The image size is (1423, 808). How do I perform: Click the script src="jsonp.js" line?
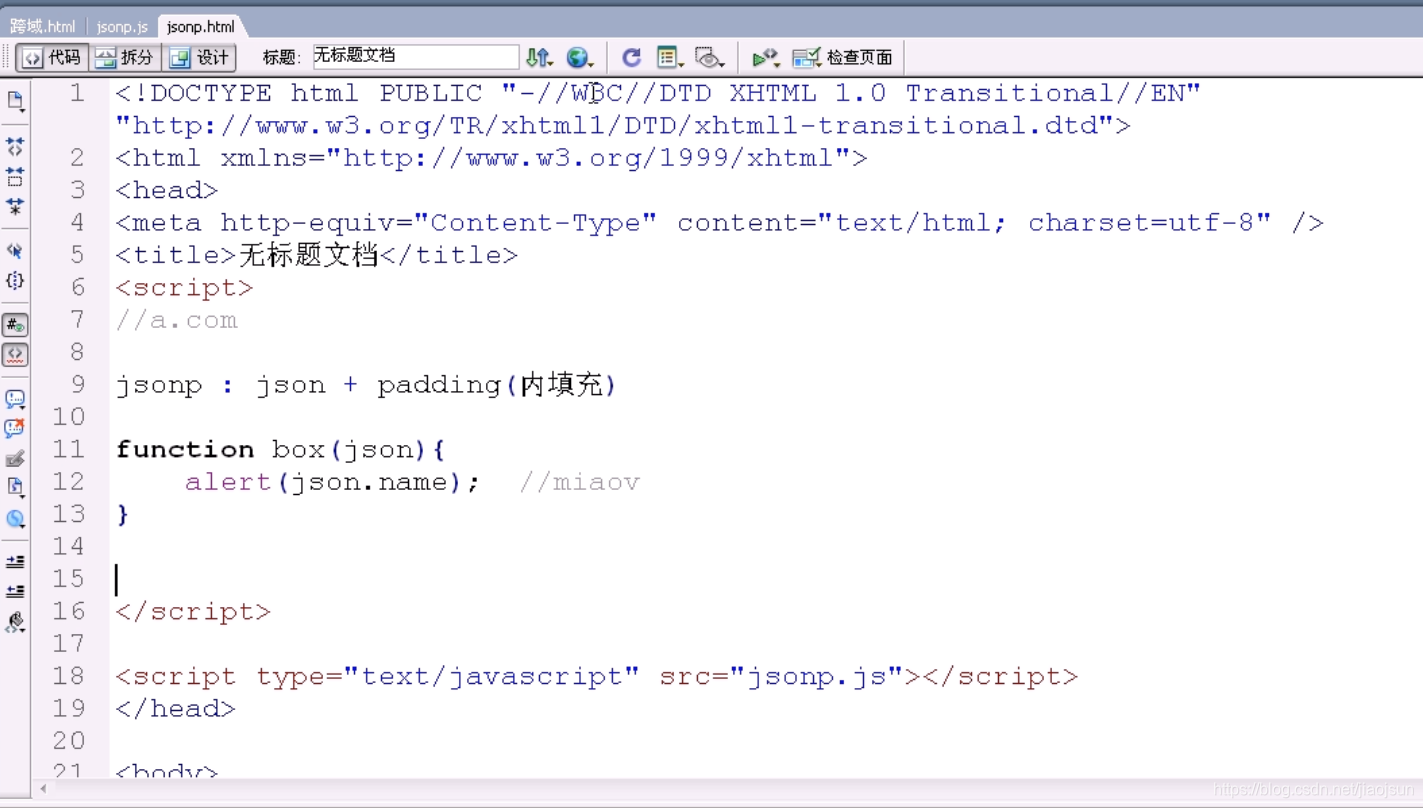[x=596, y=676]
